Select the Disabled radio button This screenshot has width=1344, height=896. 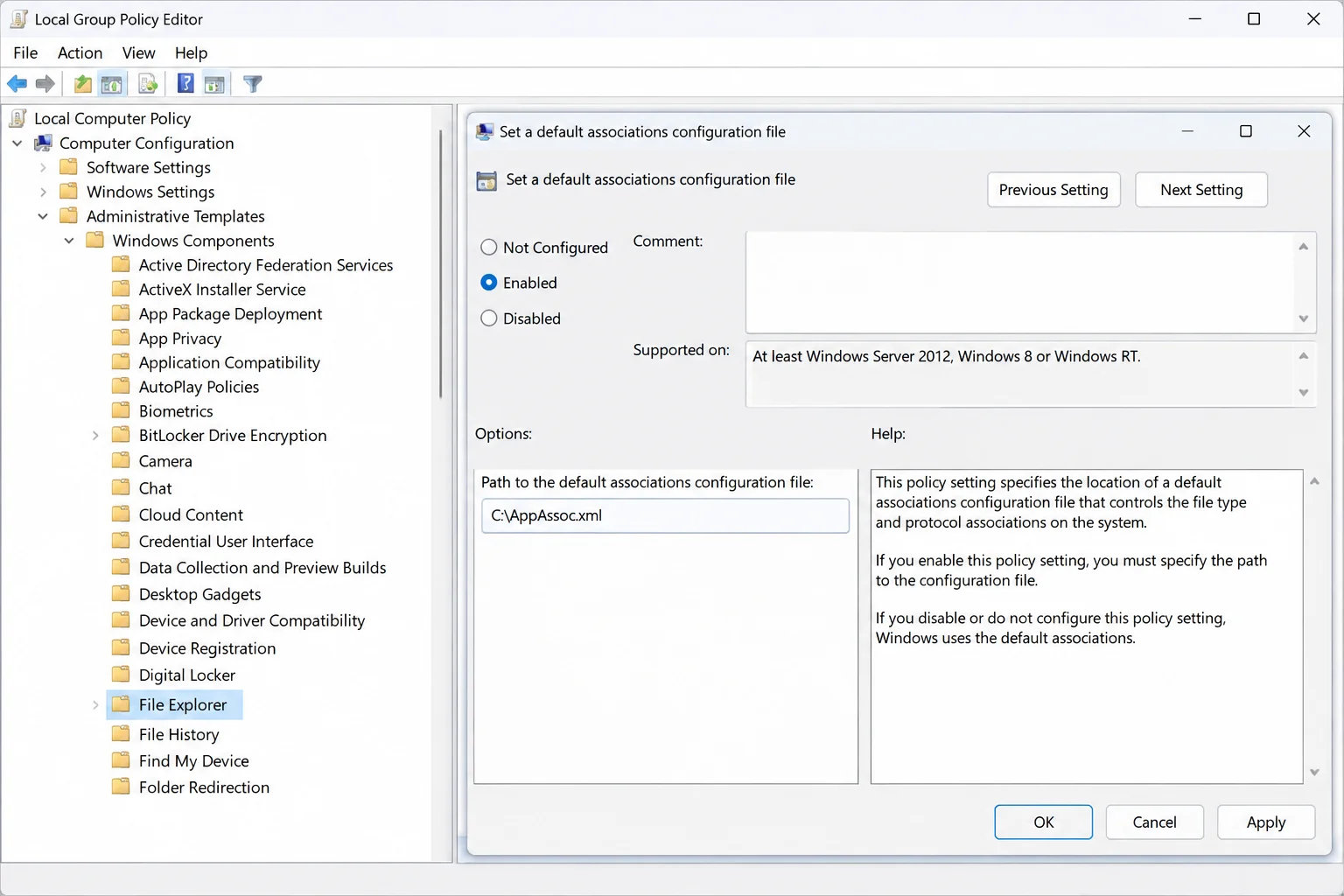489,318
